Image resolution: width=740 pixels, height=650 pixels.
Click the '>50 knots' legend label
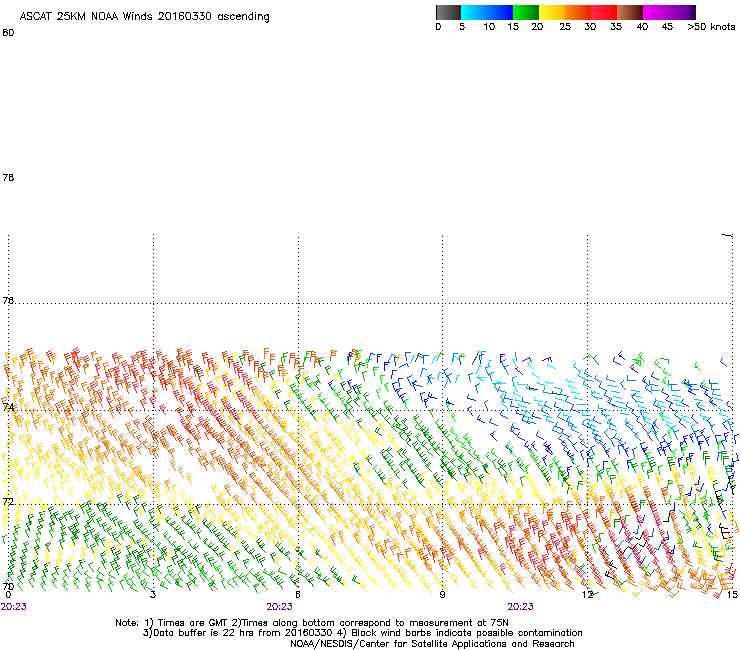[x=711, y=27]
